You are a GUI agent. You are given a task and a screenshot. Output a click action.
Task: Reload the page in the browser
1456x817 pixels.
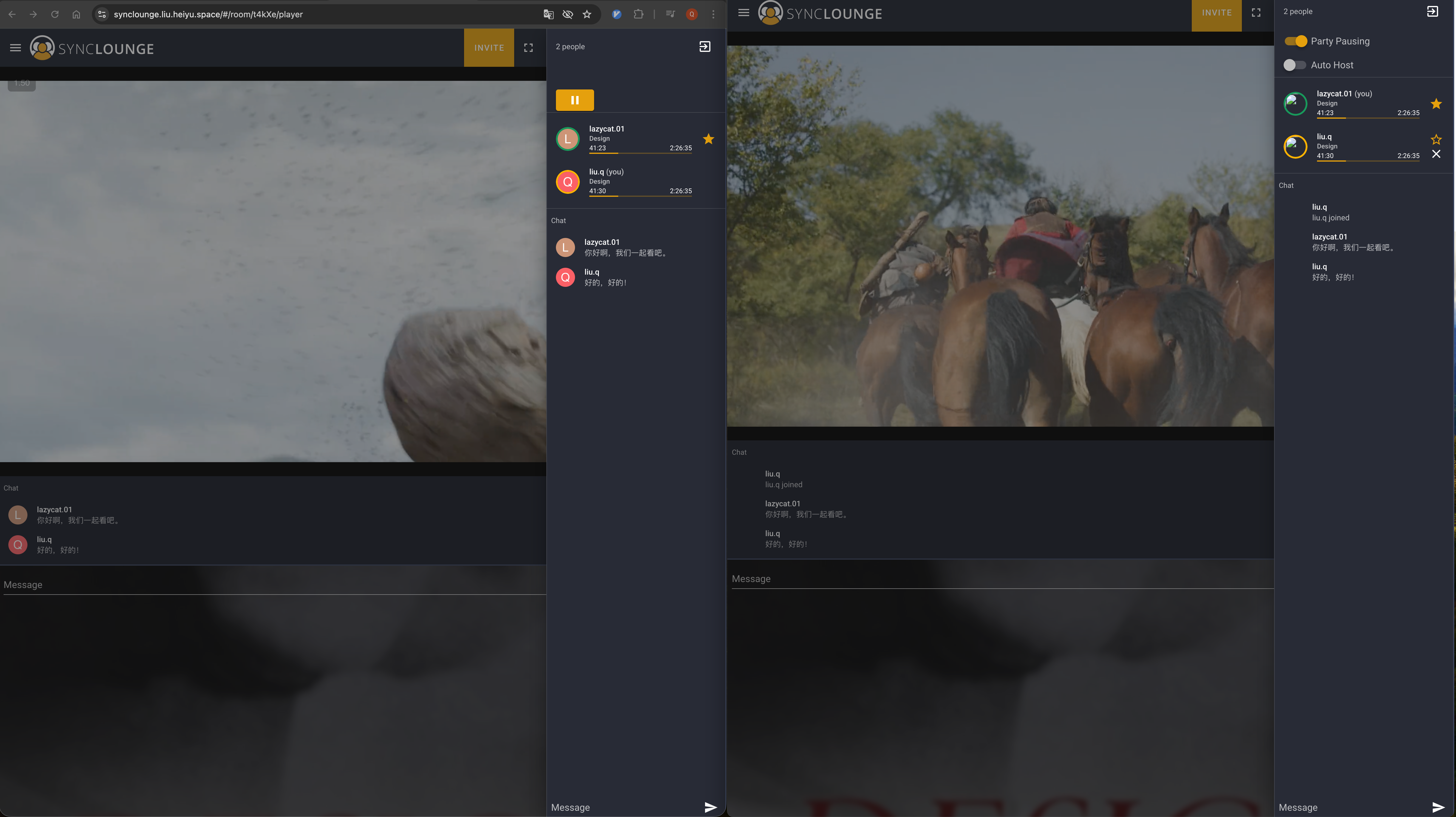pyautogui.click(x=55, y=14)
